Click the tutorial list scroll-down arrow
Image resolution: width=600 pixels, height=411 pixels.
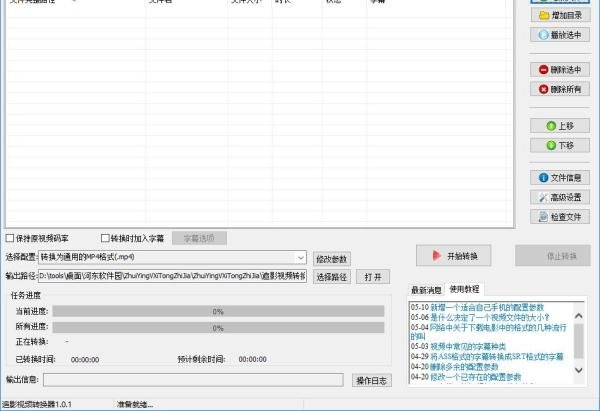(x=579, y=370)
